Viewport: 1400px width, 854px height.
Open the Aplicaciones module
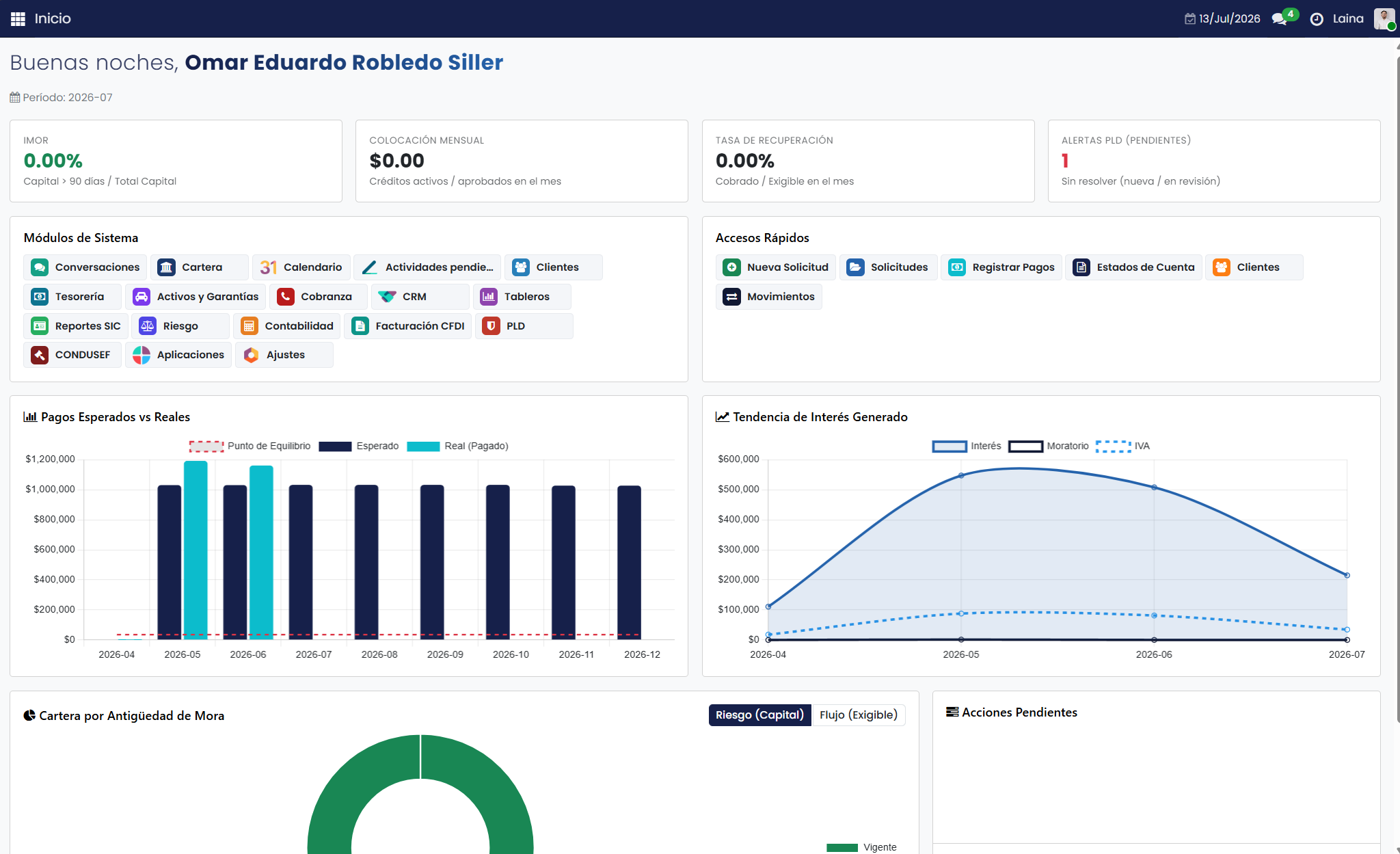click(178, 355)
